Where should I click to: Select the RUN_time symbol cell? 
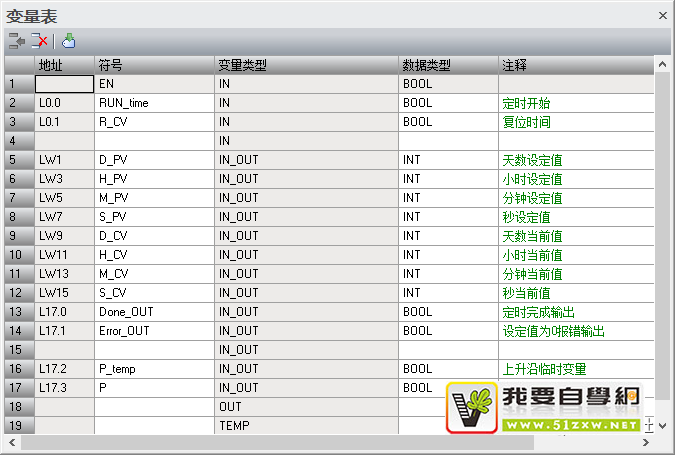point(154,103)
